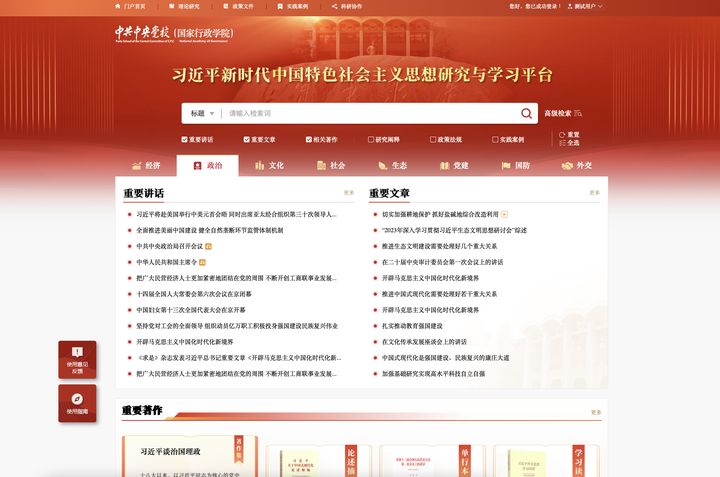The image size is (720, 477).
Task: Open 坚持党对工会的全面领导 speech item
Action: 237,326
